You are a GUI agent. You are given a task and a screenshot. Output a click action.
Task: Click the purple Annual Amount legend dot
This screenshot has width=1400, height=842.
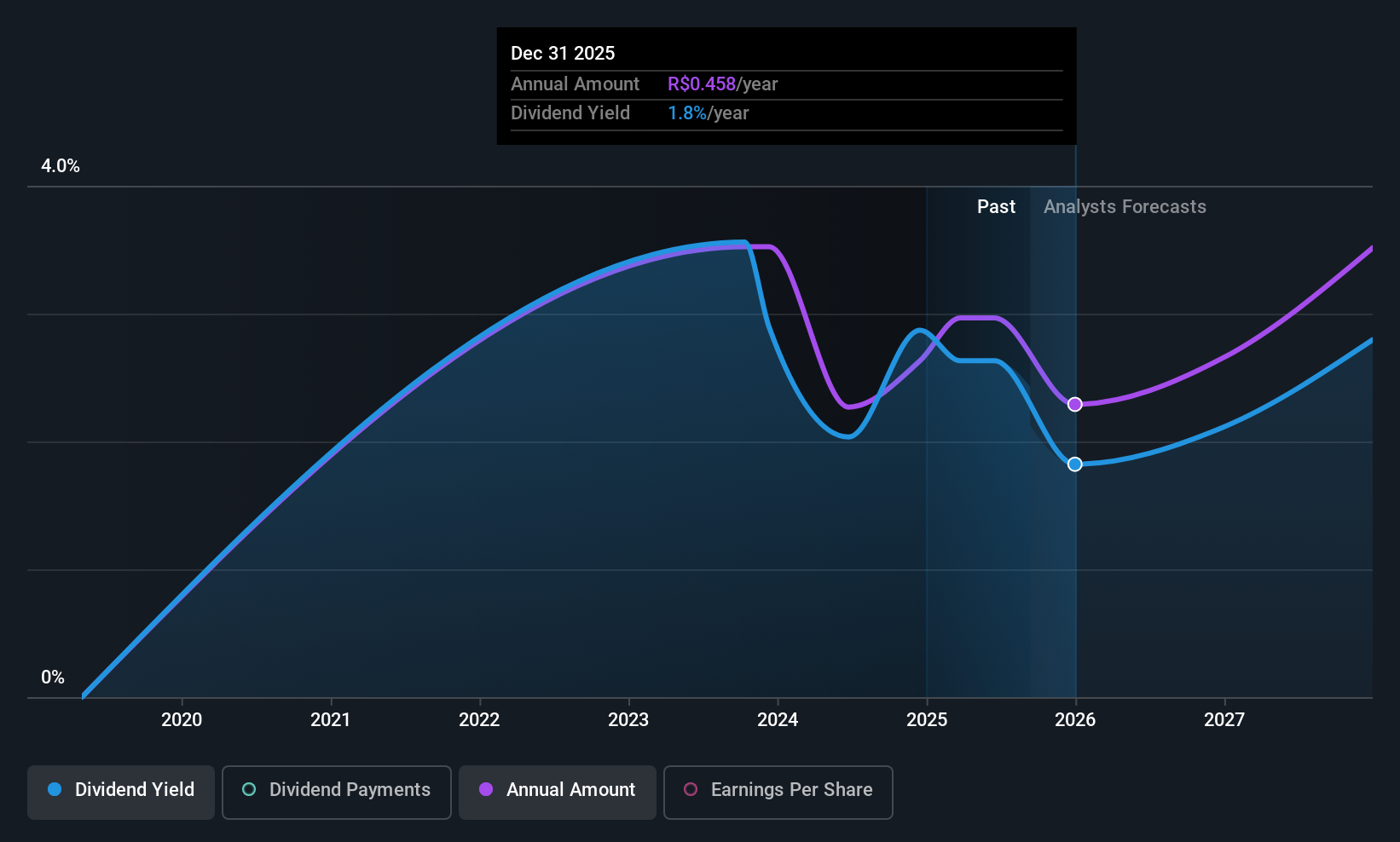pyautogui.click(x=486, y=789)
